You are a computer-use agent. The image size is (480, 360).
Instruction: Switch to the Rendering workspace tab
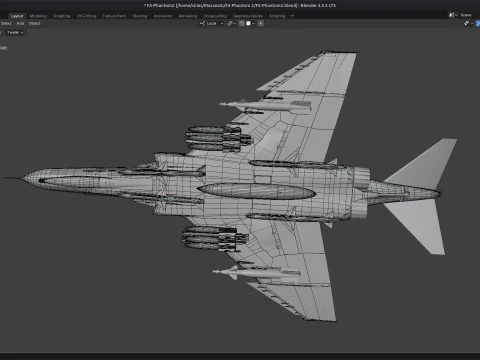[x=188, y=16]
